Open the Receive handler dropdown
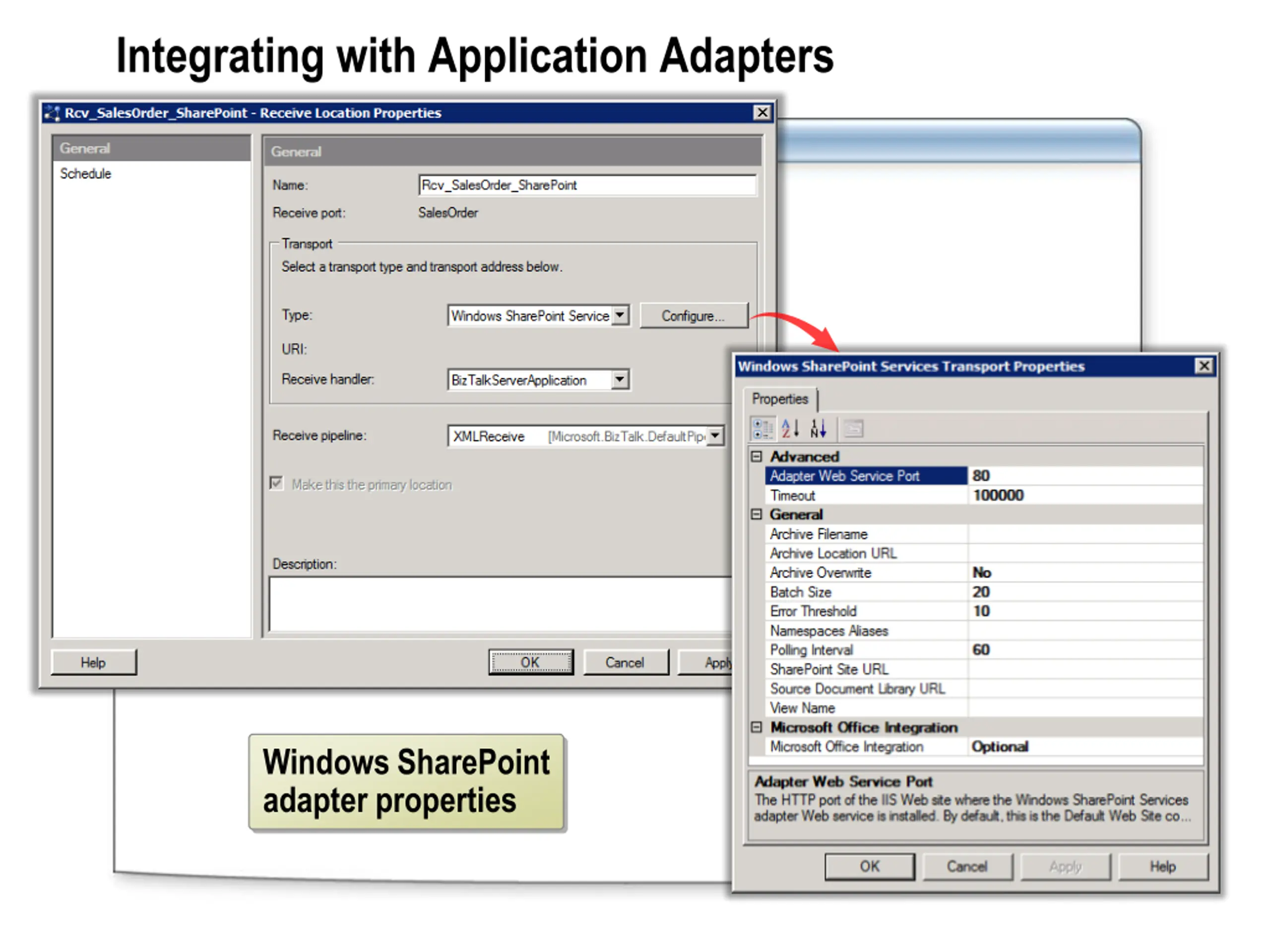The image size is (1270, 952). [620, 380]
